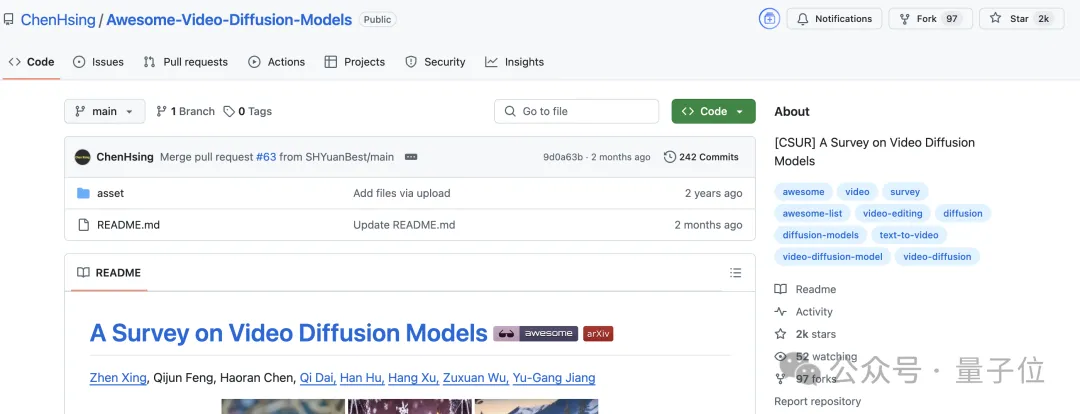Switch to Pull requests tab
This screenshot has width=1080, height=414.
point(185,62)
